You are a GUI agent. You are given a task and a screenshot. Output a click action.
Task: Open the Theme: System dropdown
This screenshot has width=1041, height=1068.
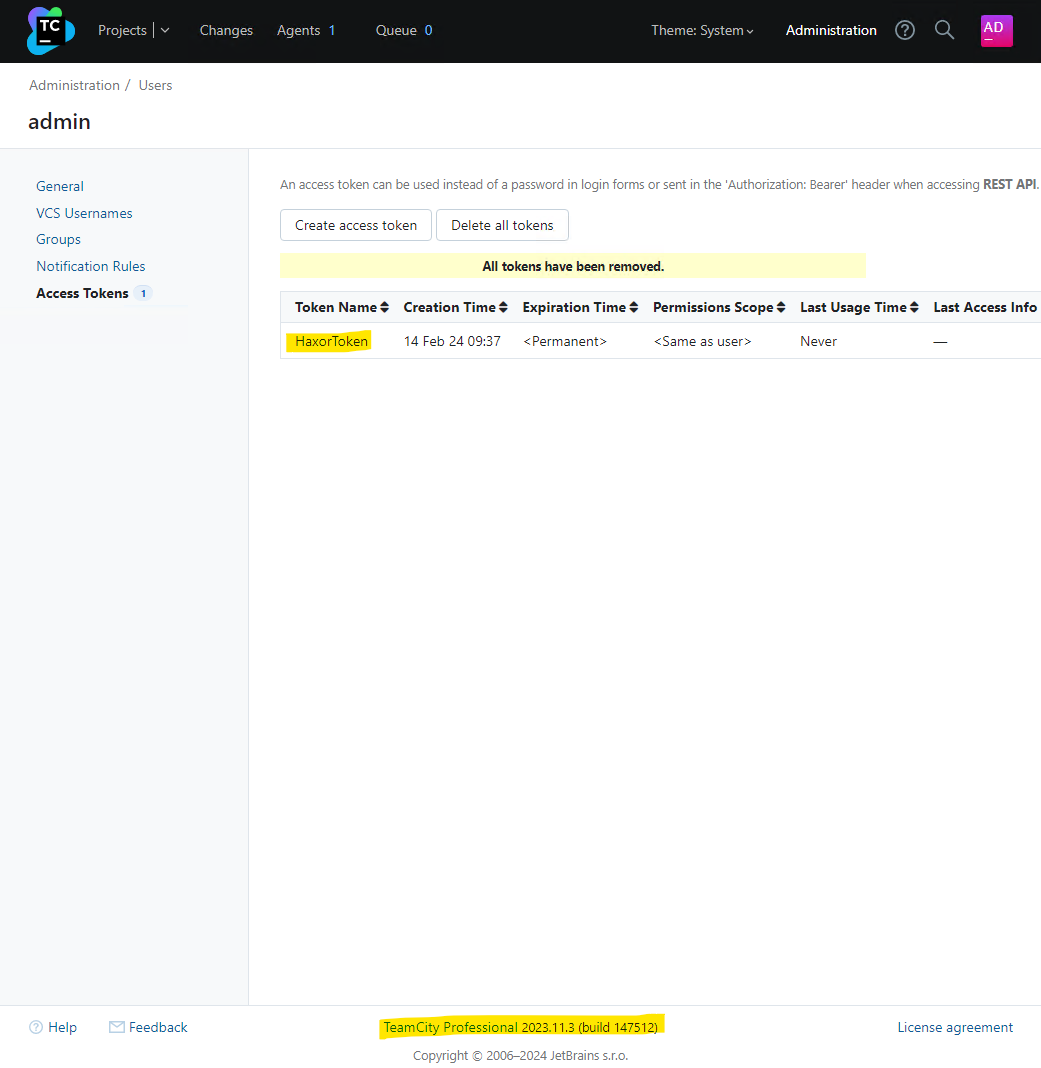point(702,30)
